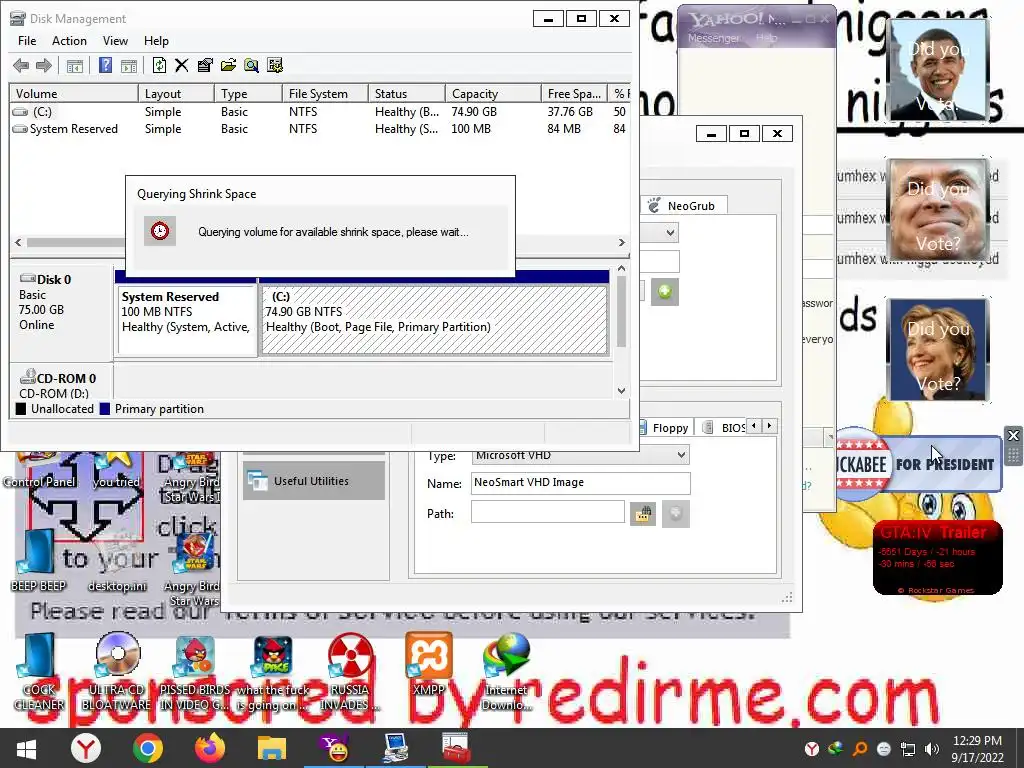This screenshot has width=1024, height=768.
Task: Switch to the Floppy tab in EasyBCD
Action: 664,428
